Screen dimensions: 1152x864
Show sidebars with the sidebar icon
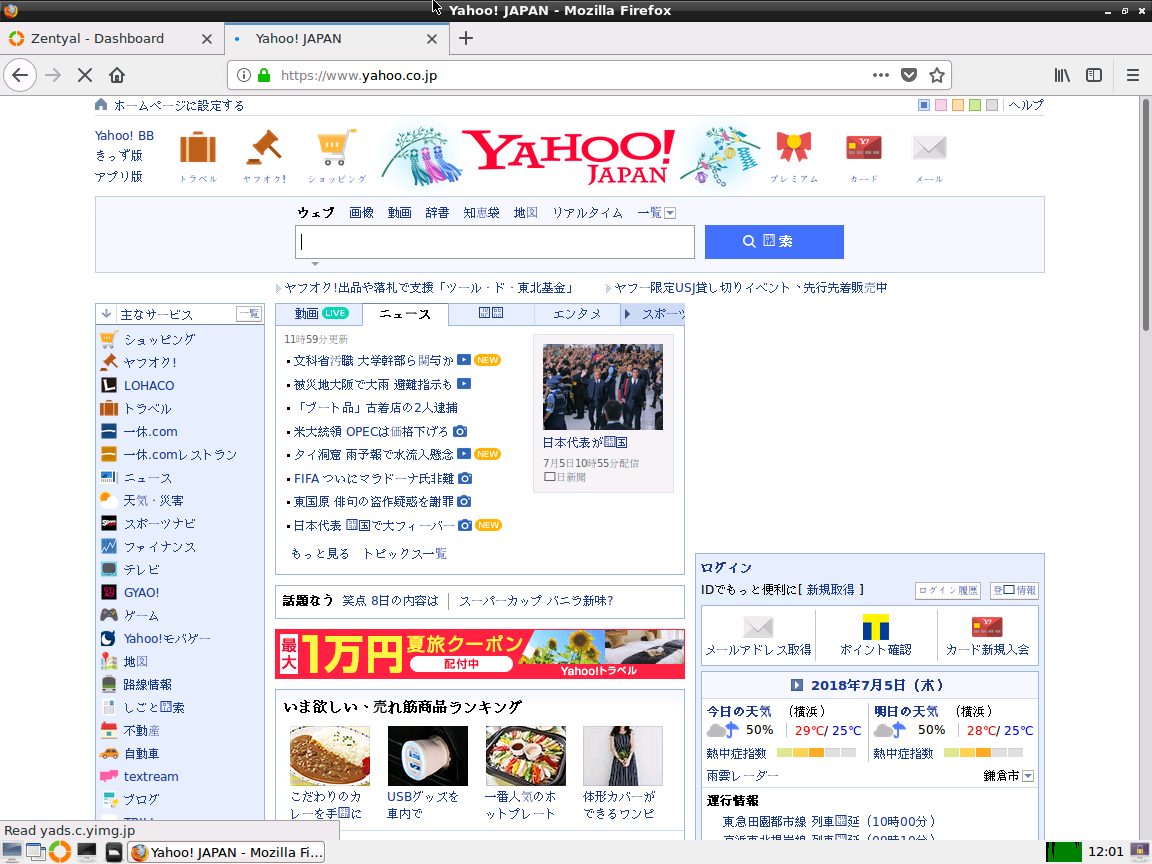click(x=1094, y=75)
